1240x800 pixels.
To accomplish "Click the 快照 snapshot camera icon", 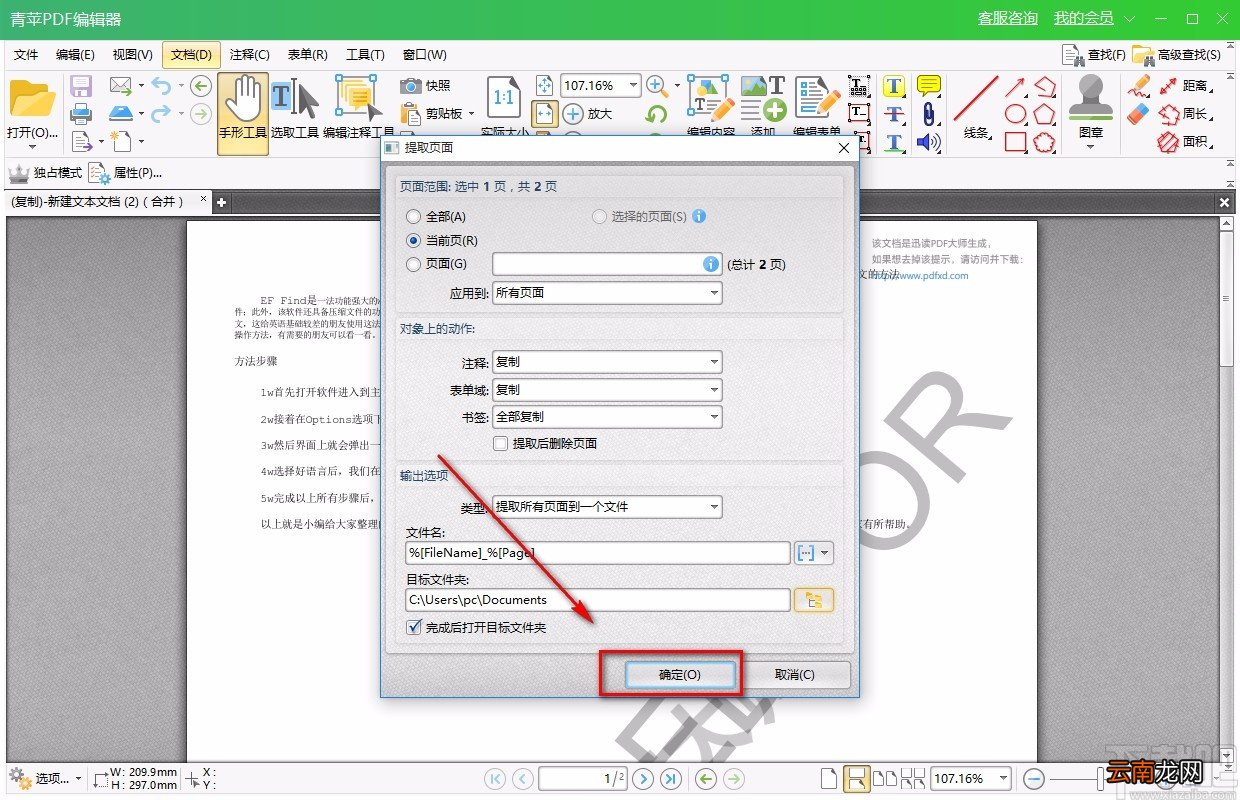I will 410,86.
